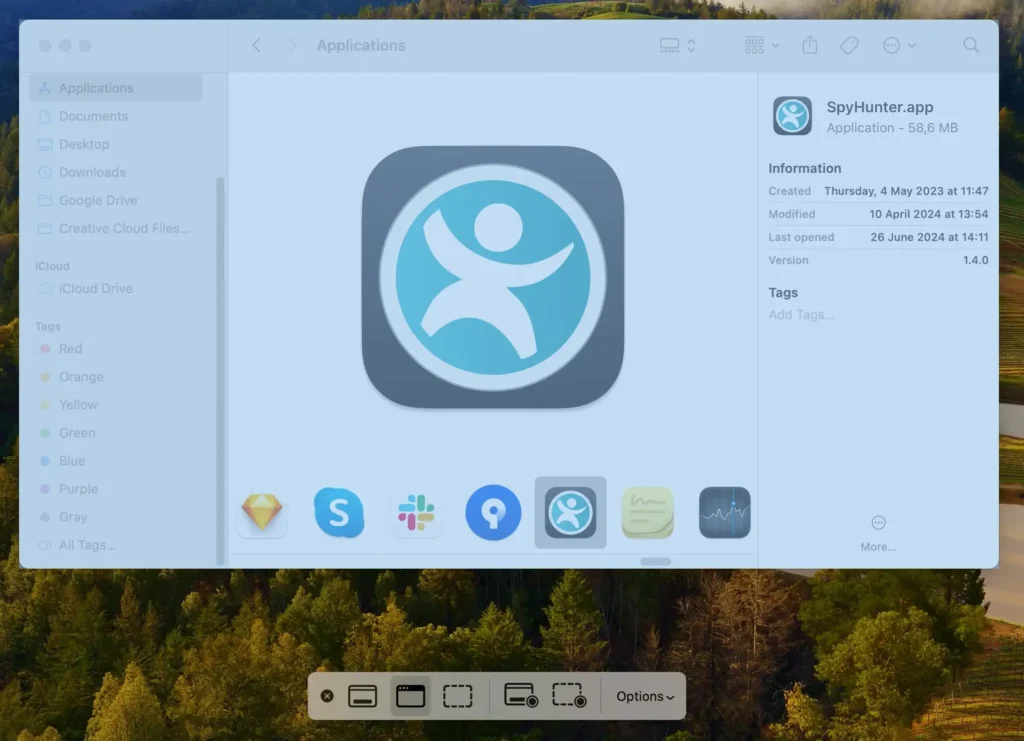Choose Record Selected Portion mode
Viewport: 1024px width, 741px height.
(569, 696)
